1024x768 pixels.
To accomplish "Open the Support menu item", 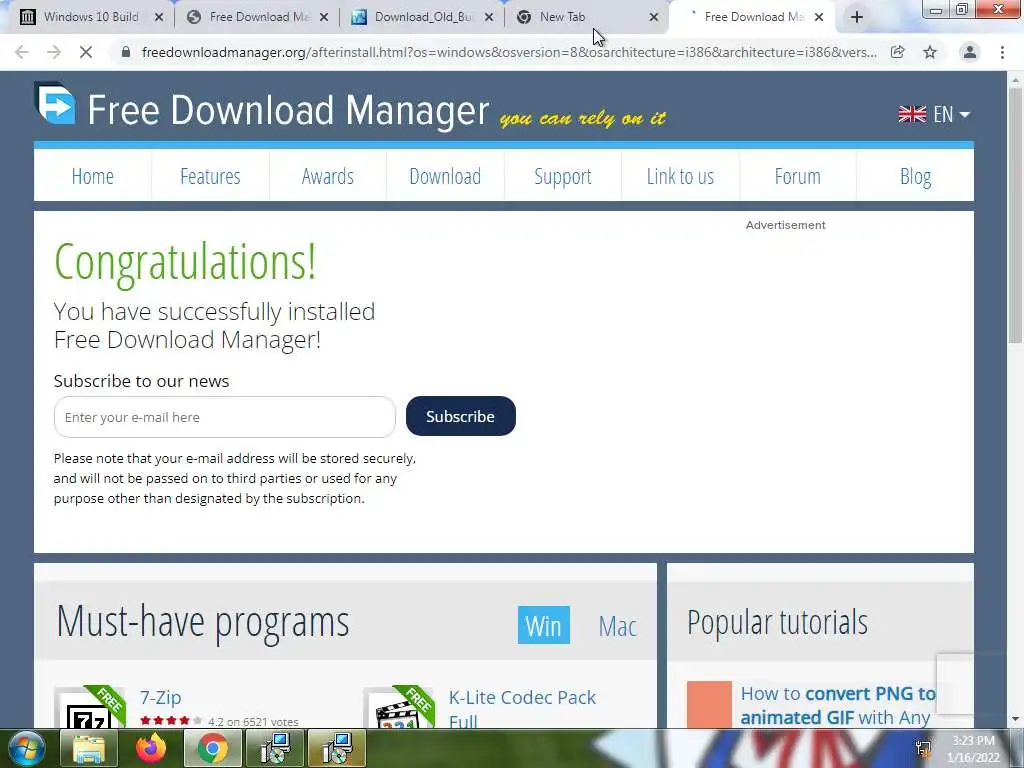I will pos(563,176).
